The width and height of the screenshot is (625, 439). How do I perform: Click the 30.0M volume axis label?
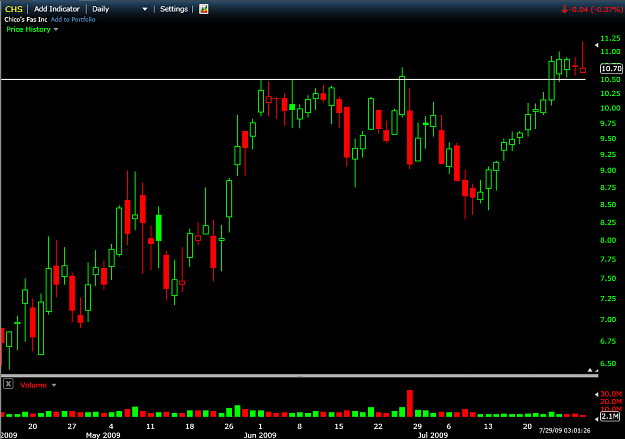click(x=611, y=394)
